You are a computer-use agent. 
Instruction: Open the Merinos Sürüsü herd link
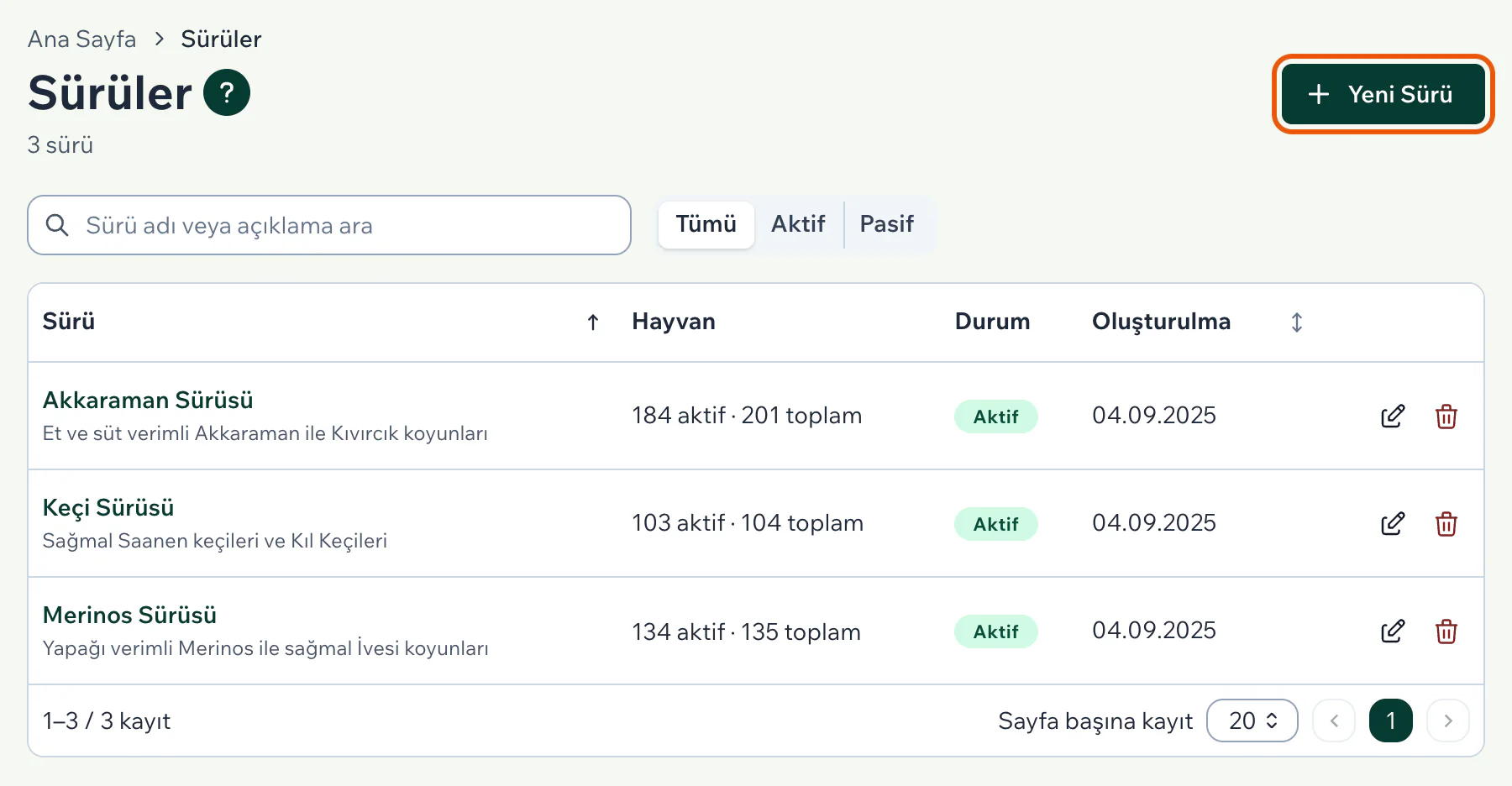click(129, 616)
